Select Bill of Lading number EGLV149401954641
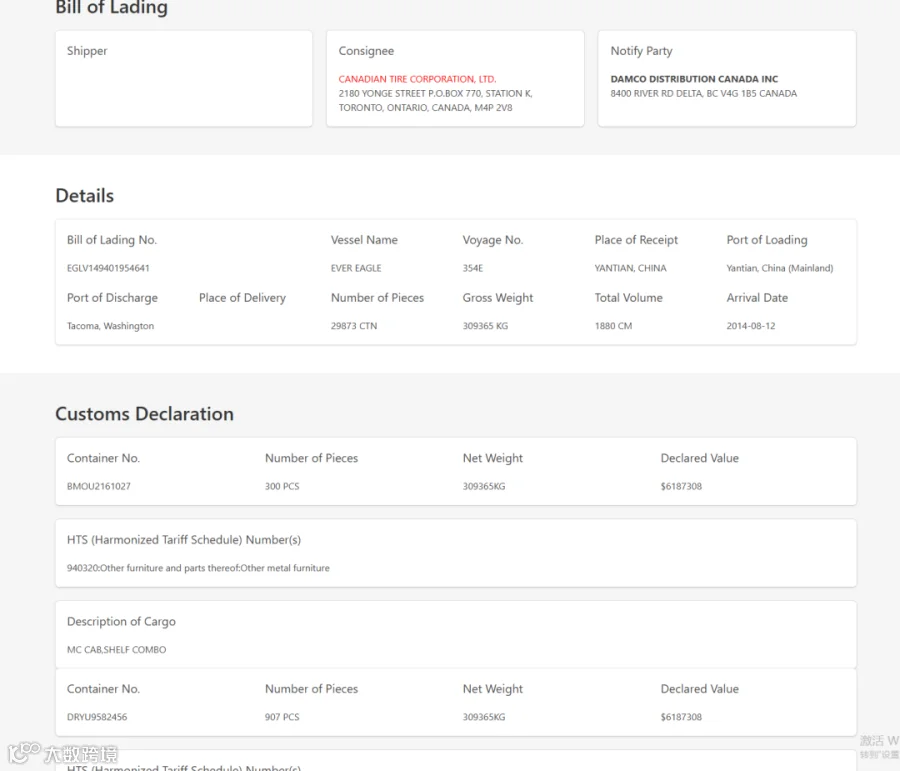The image size is (900, 771). [108, 268]
